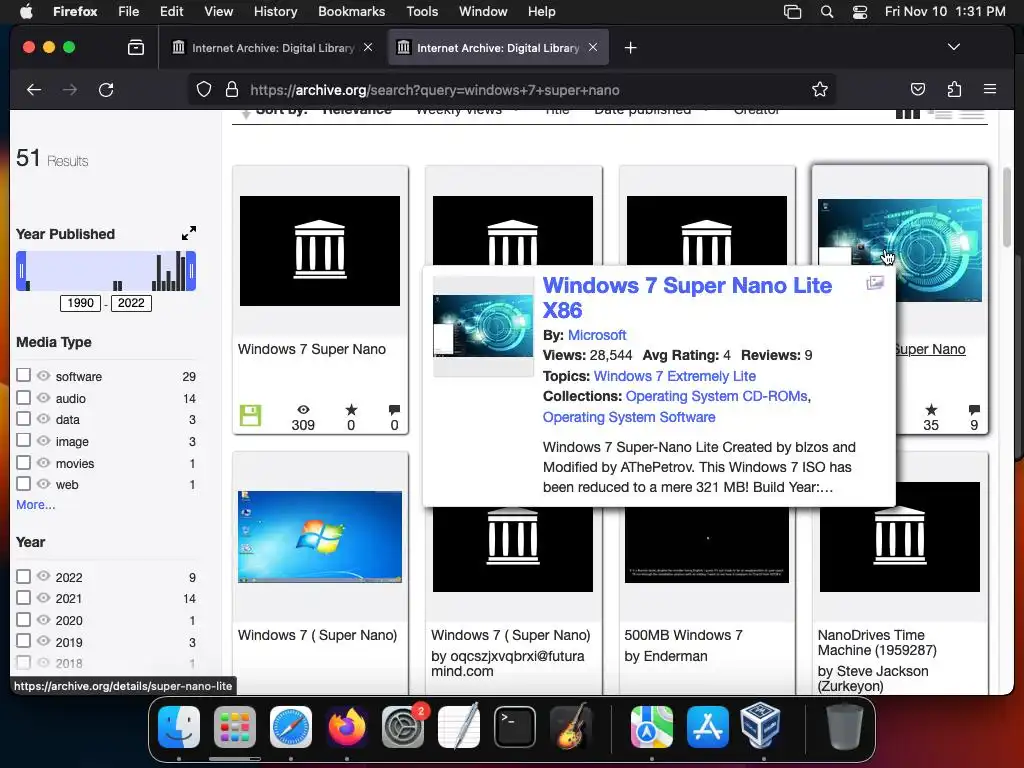The image size is (1024, 768).
Task: Reload the current page
Action: pos(106,89)
